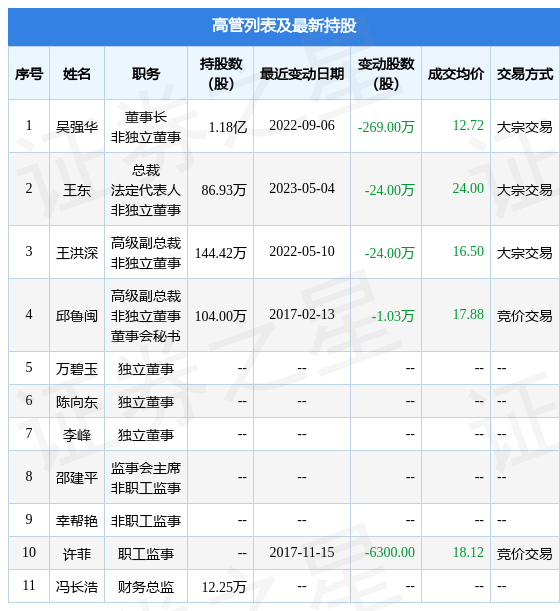Viewport: 560px width, 611px height.
Task: Click the 最近变动日期 column header
Action: tap(302, 74)
